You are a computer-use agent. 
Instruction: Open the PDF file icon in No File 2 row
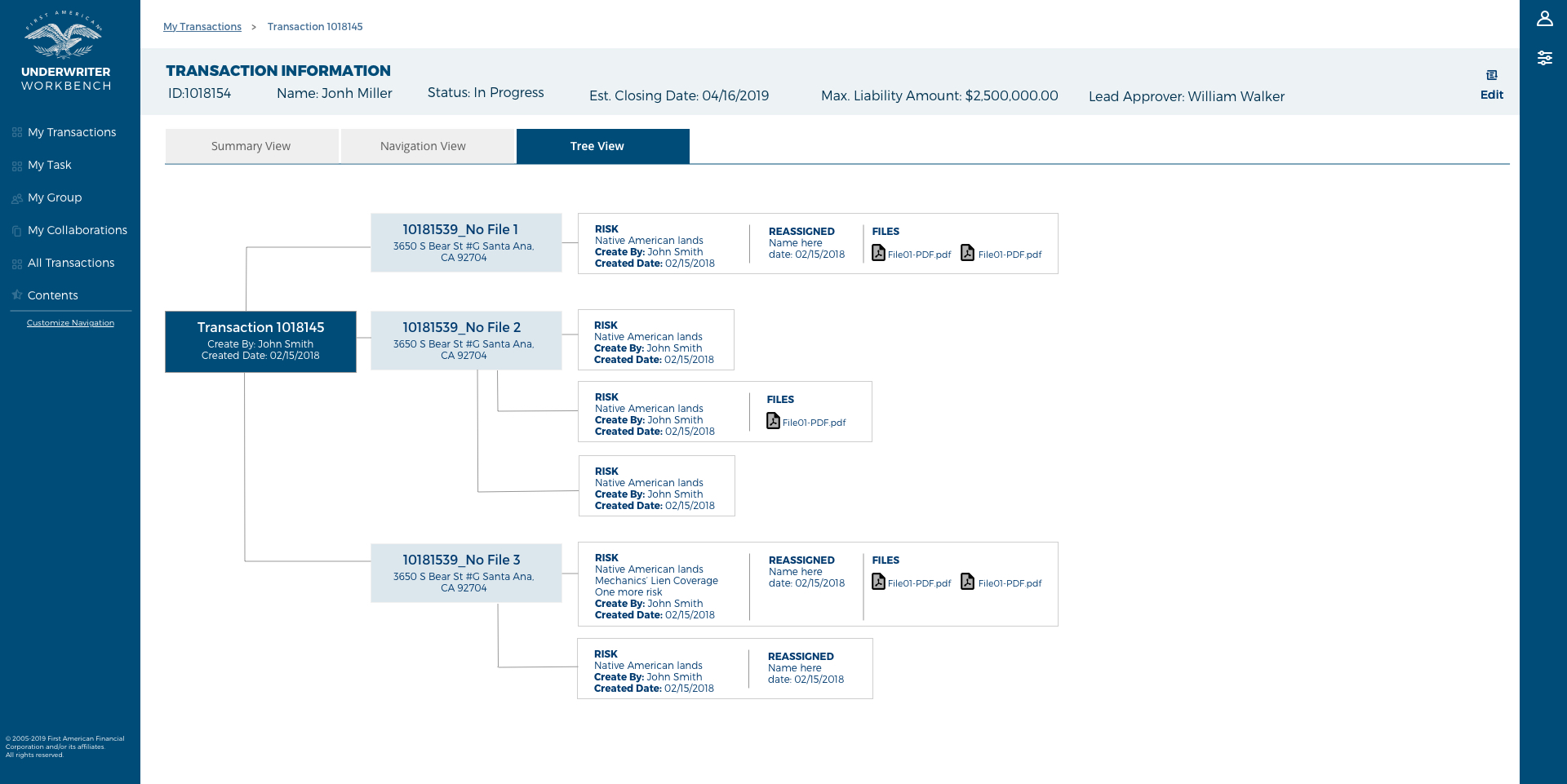[x=773, y=421]
